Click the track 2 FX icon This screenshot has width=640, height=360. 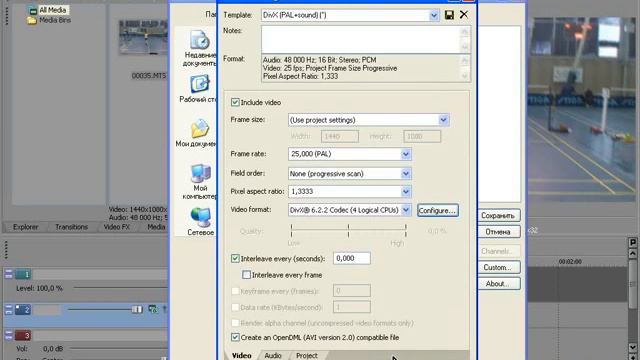(x=153, y=310)
